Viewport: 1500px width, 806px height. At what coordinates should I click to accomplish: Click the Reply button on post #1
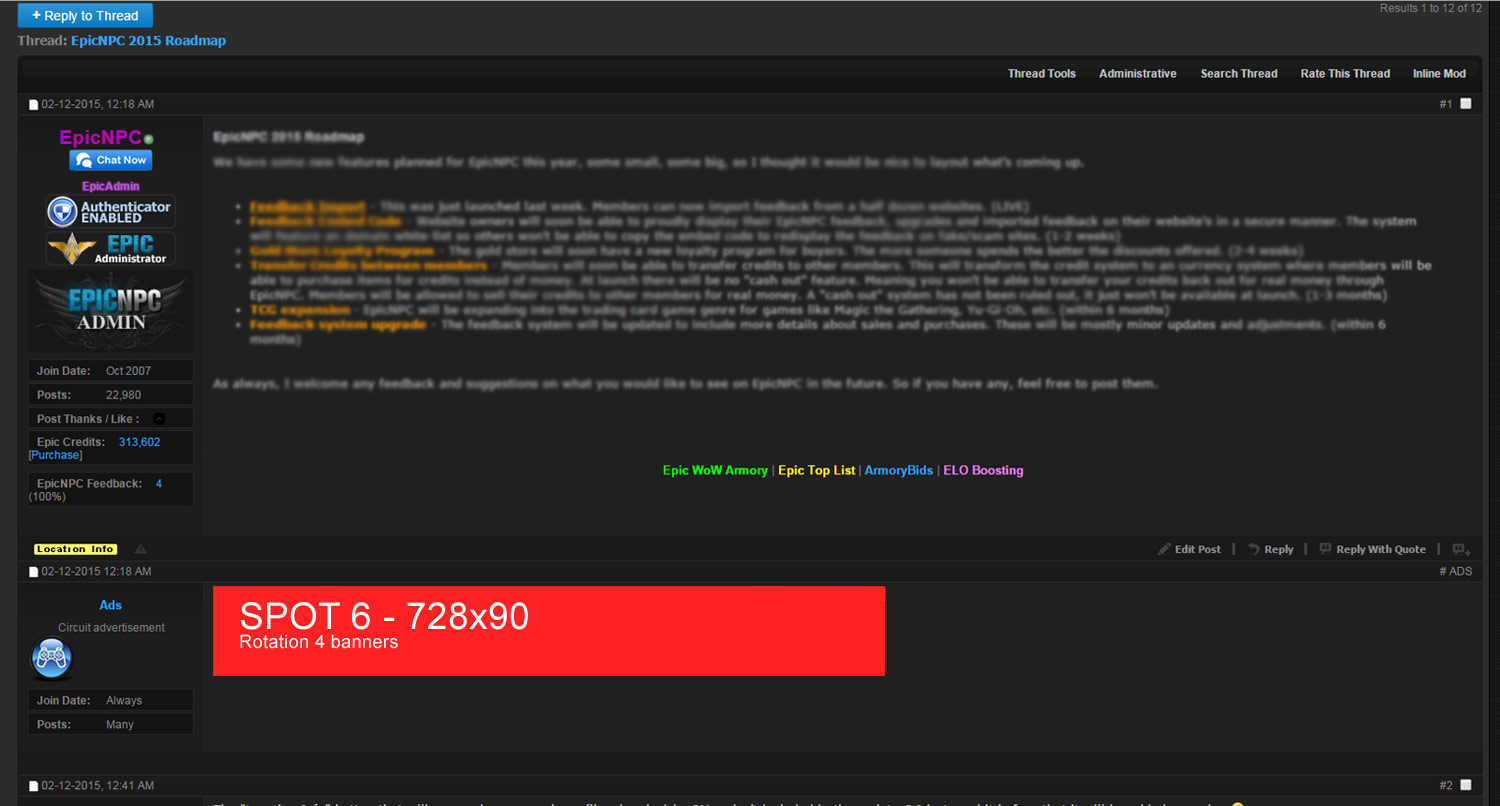click(x=1271, y=549)
